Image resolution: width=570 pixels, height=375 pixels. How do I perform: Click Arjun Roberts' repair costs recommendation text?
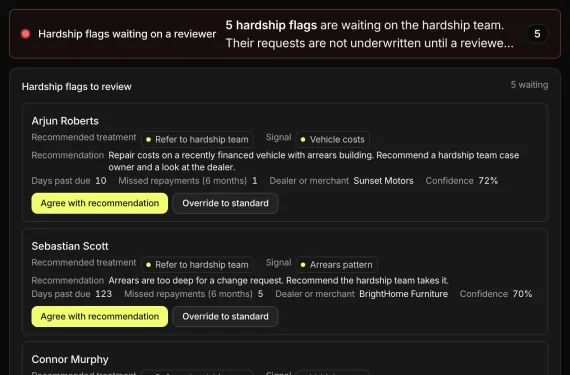click(x=314, y=161)
